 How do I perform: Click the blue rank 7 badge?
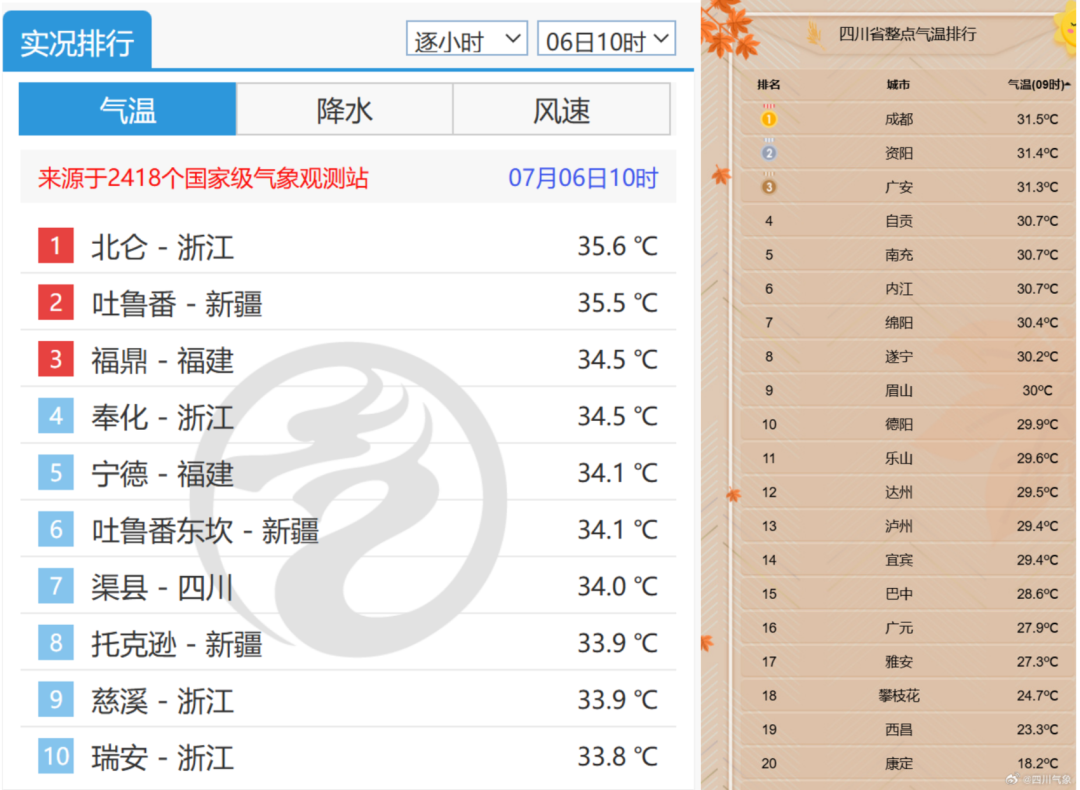(56, 586)
